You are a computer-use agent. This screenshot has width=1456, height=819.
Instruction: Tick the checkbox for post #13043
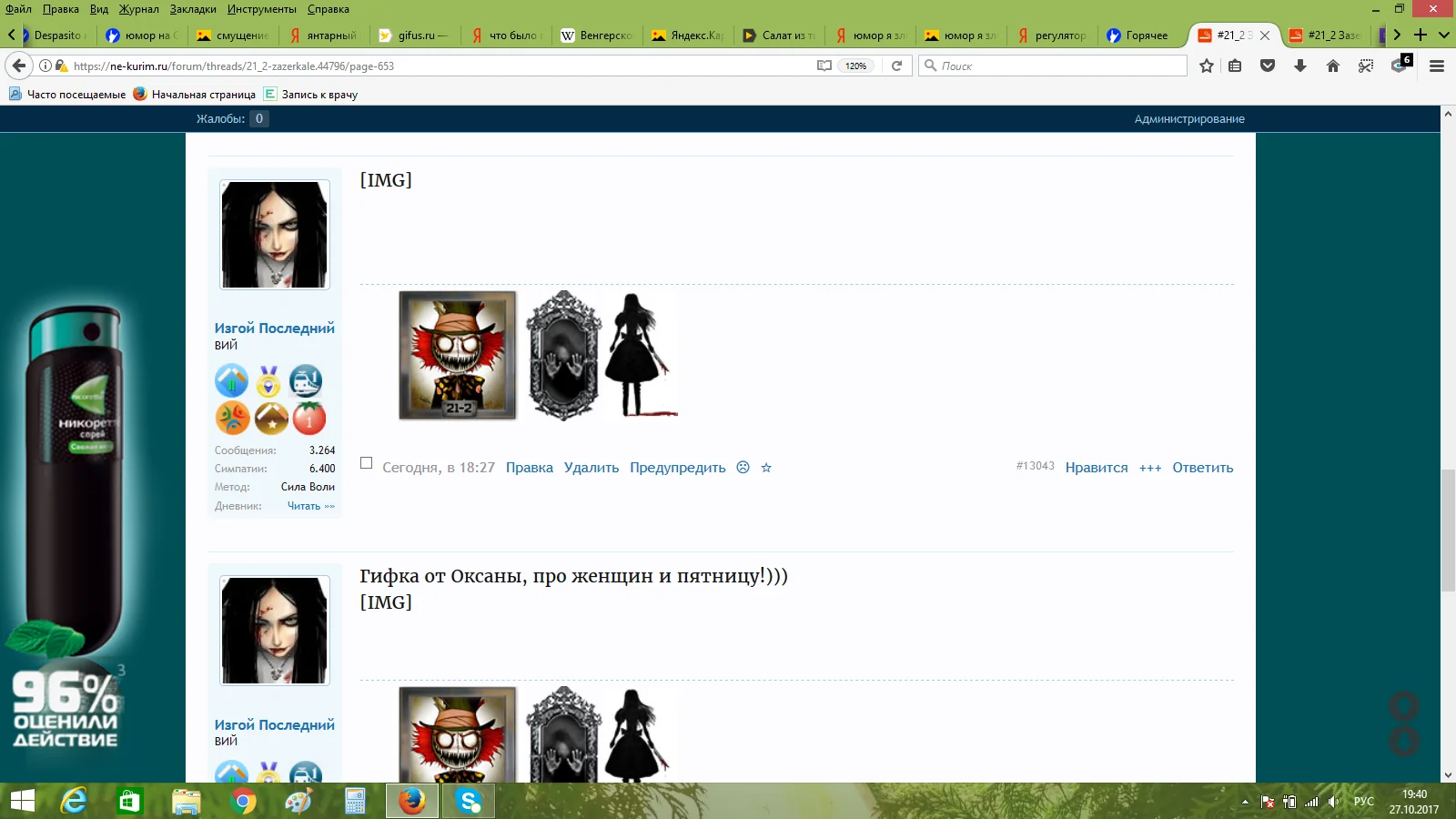coord(366,463)
